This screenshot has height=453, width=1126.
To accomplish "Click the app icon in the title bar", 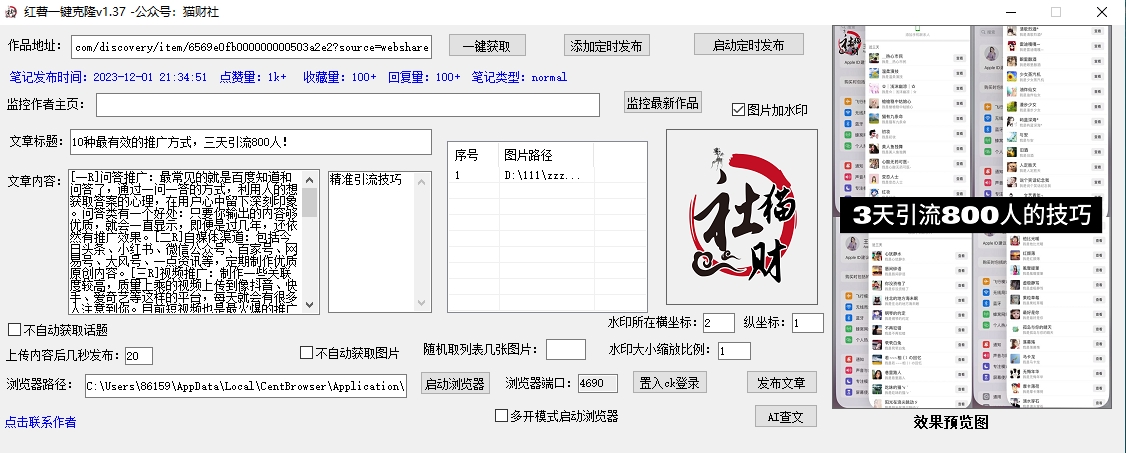I will click(x=13, y=11).
